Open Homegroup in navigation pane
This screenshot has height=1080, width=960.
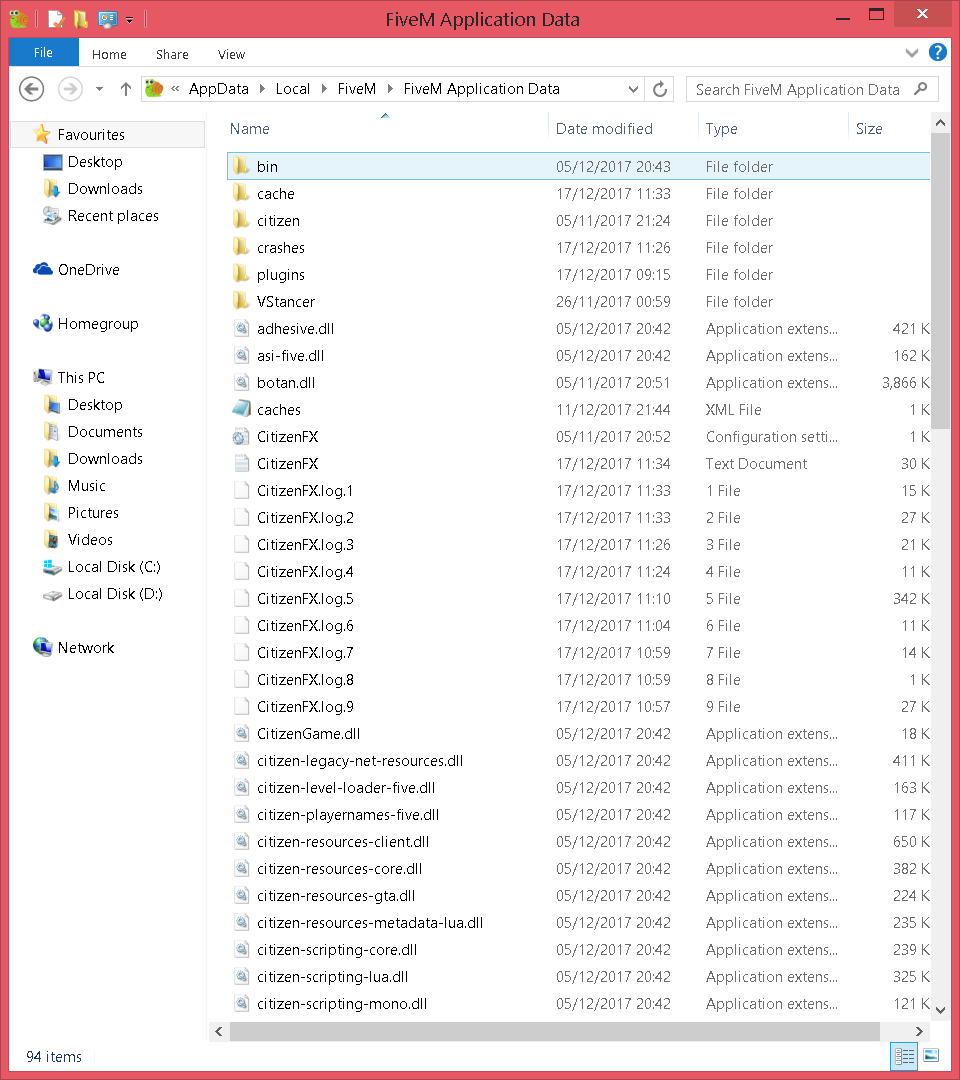point(86,324)
